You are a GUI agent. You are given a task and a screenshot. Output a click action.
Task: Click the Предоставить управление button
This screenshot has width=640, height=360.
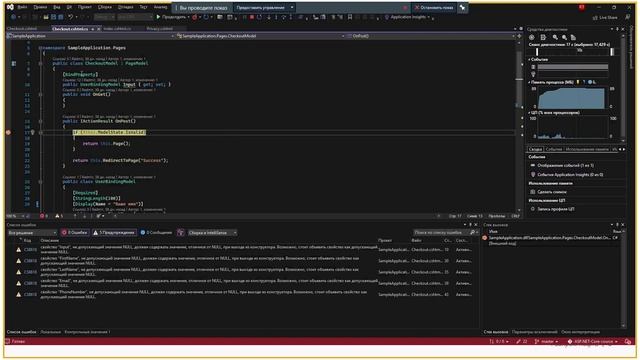click(x=261, y=7)
